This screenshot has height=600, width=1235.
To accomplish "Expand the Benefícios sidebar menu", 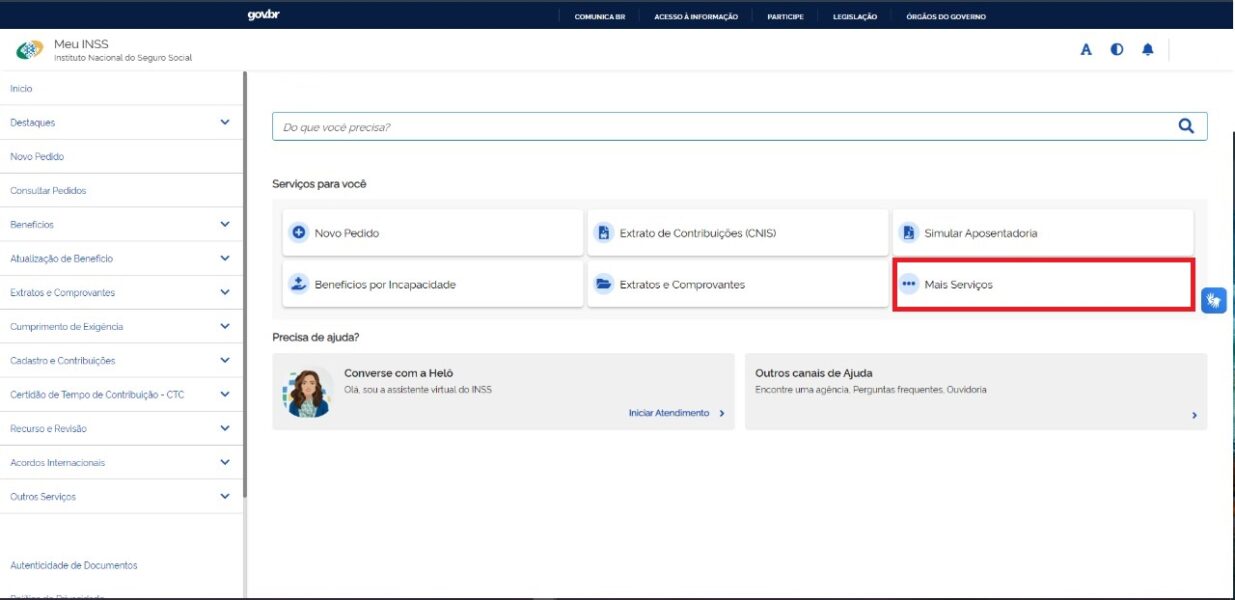I will click(224, 225).
